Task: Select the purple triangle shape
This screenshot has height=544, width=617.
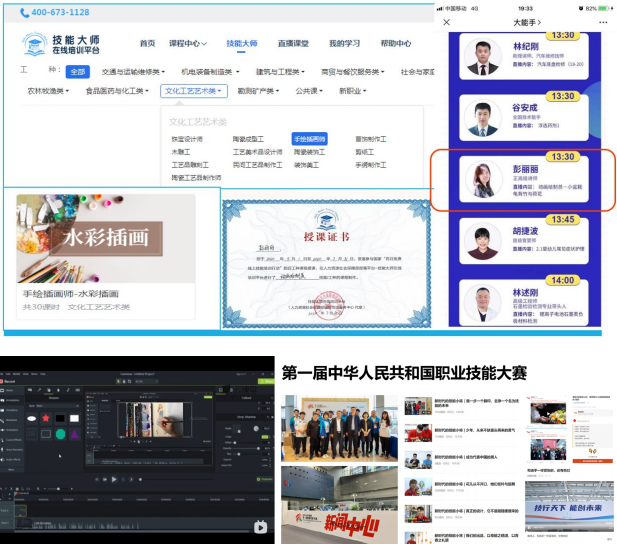Action: coord(75,434)
